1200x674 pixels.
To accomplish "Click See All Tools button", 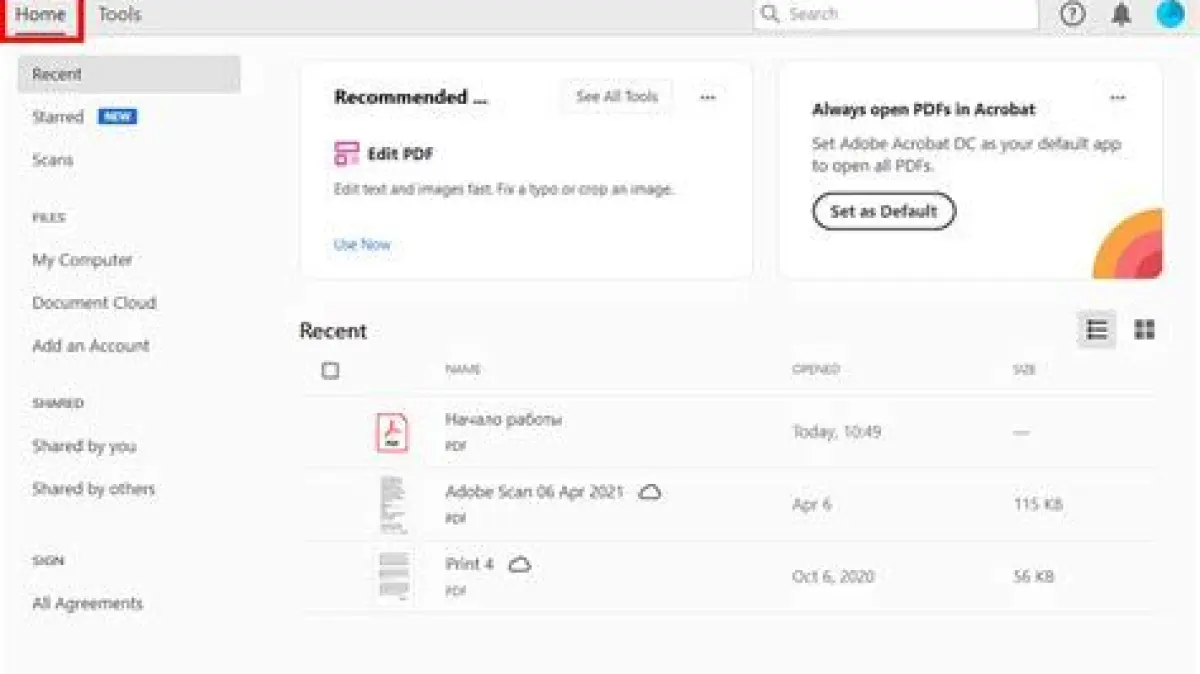I will (x=616, y=97).
